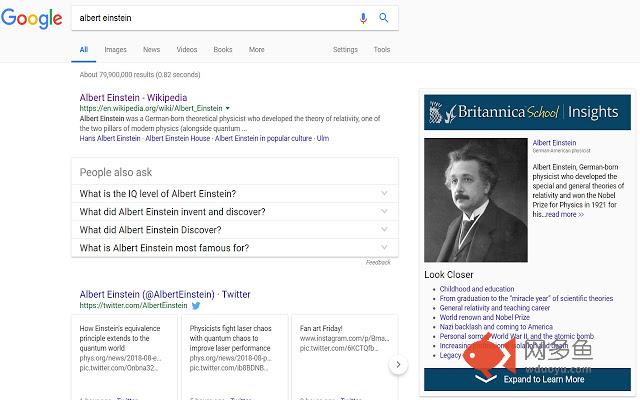640x400 pixels.
Task: Click the Google logo
Action: (x=31, y=18)
